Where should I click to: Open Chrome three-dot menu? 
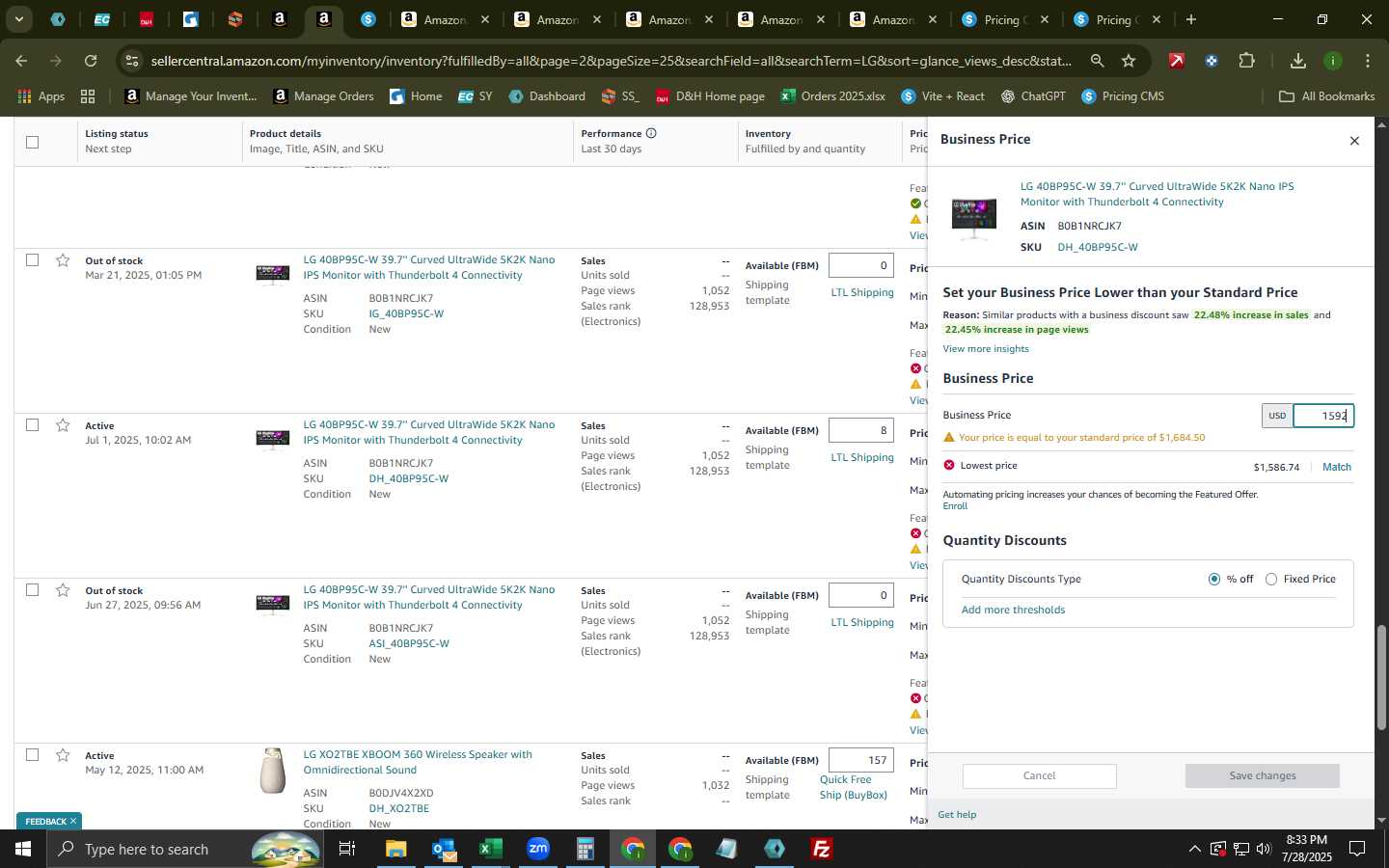(x=1367, y=61)
